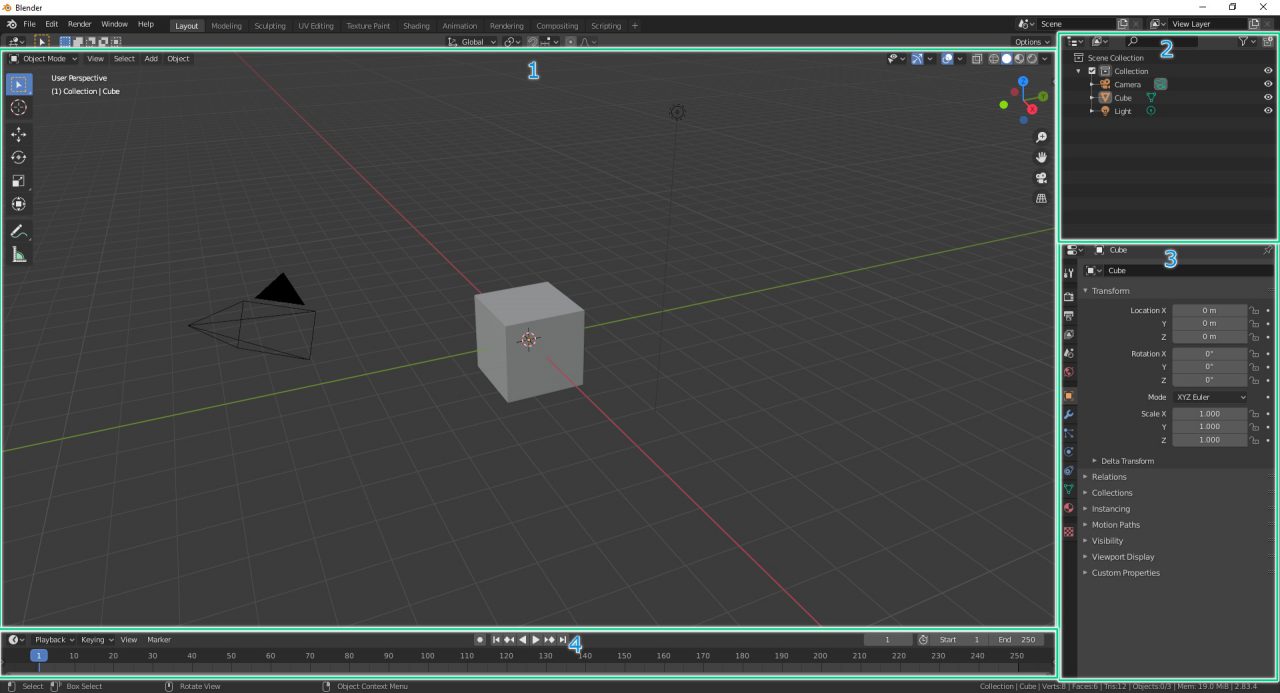Jump to end frame with the timeline button
The image size is (1280, 693).
(x=562, y=639)
